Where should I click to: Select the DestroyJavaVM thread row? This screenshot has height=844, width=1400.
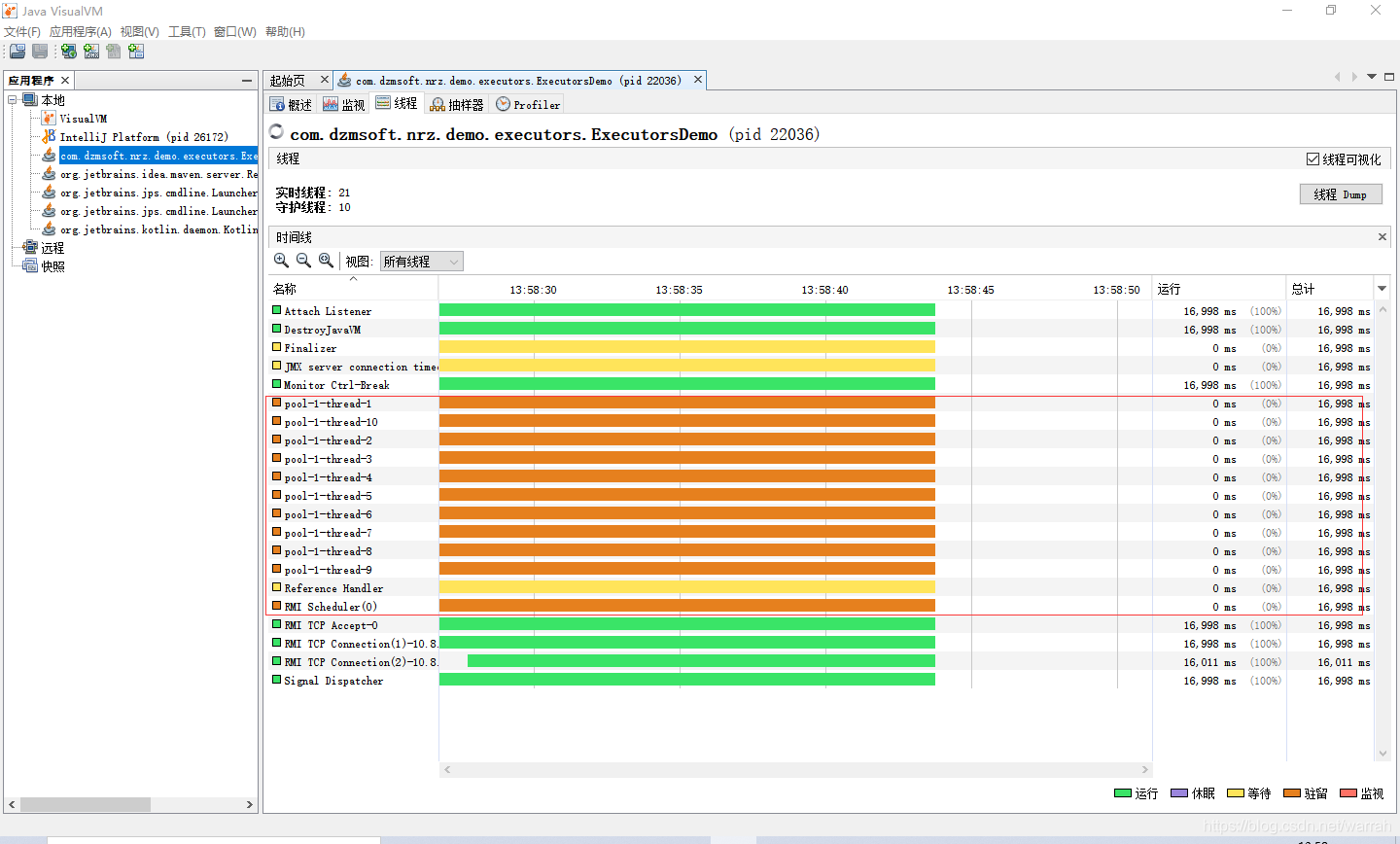[x=821, y=330]
